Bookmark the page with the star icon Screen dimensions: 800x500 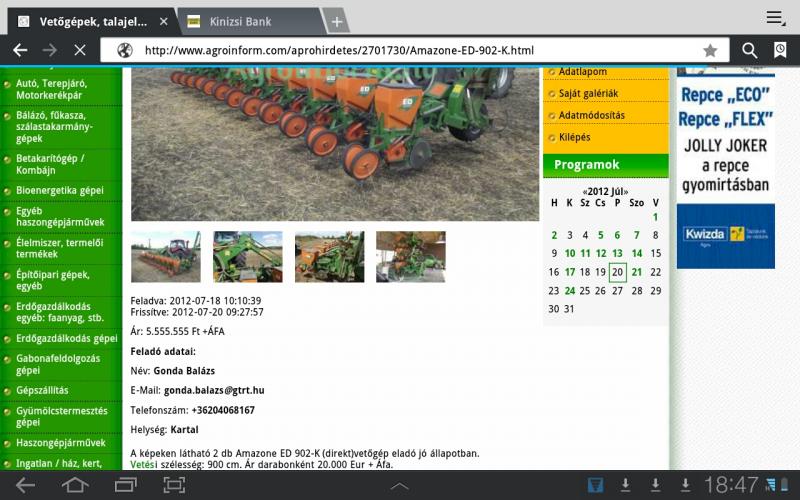coord(710,50)
